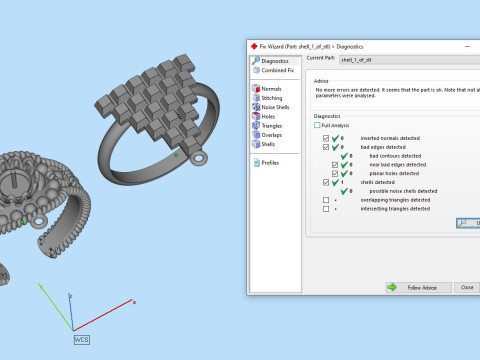Click green checkmark beside inverted normals
The height and width of the screenshot is (360, 480).
point(335,138)
